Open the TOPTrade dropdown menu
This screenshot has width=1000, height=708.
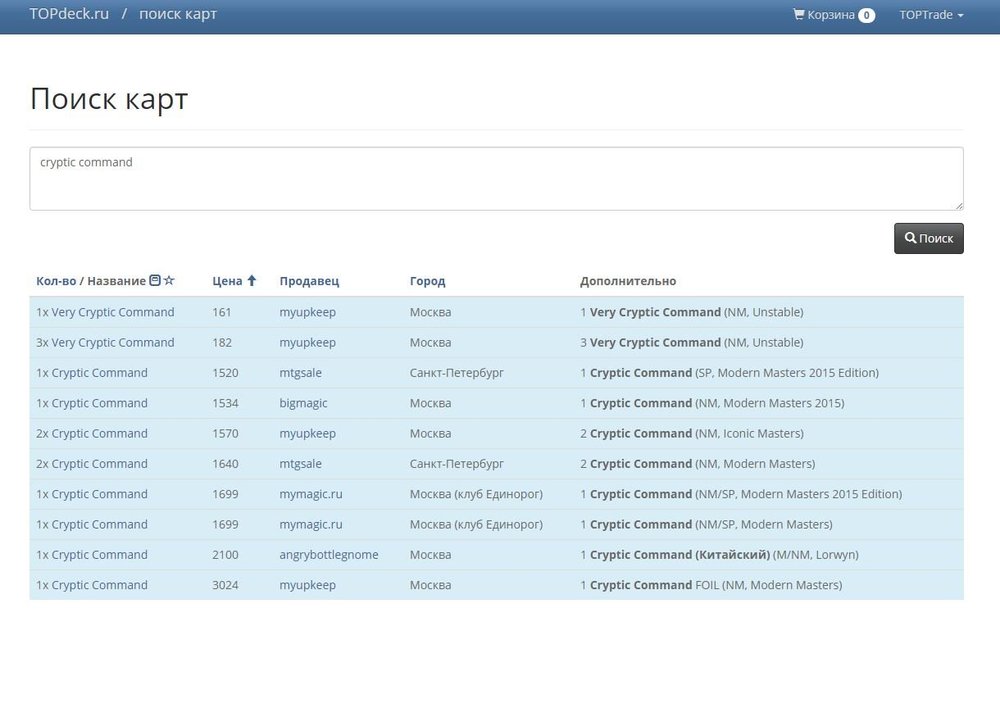pos(931,15)
